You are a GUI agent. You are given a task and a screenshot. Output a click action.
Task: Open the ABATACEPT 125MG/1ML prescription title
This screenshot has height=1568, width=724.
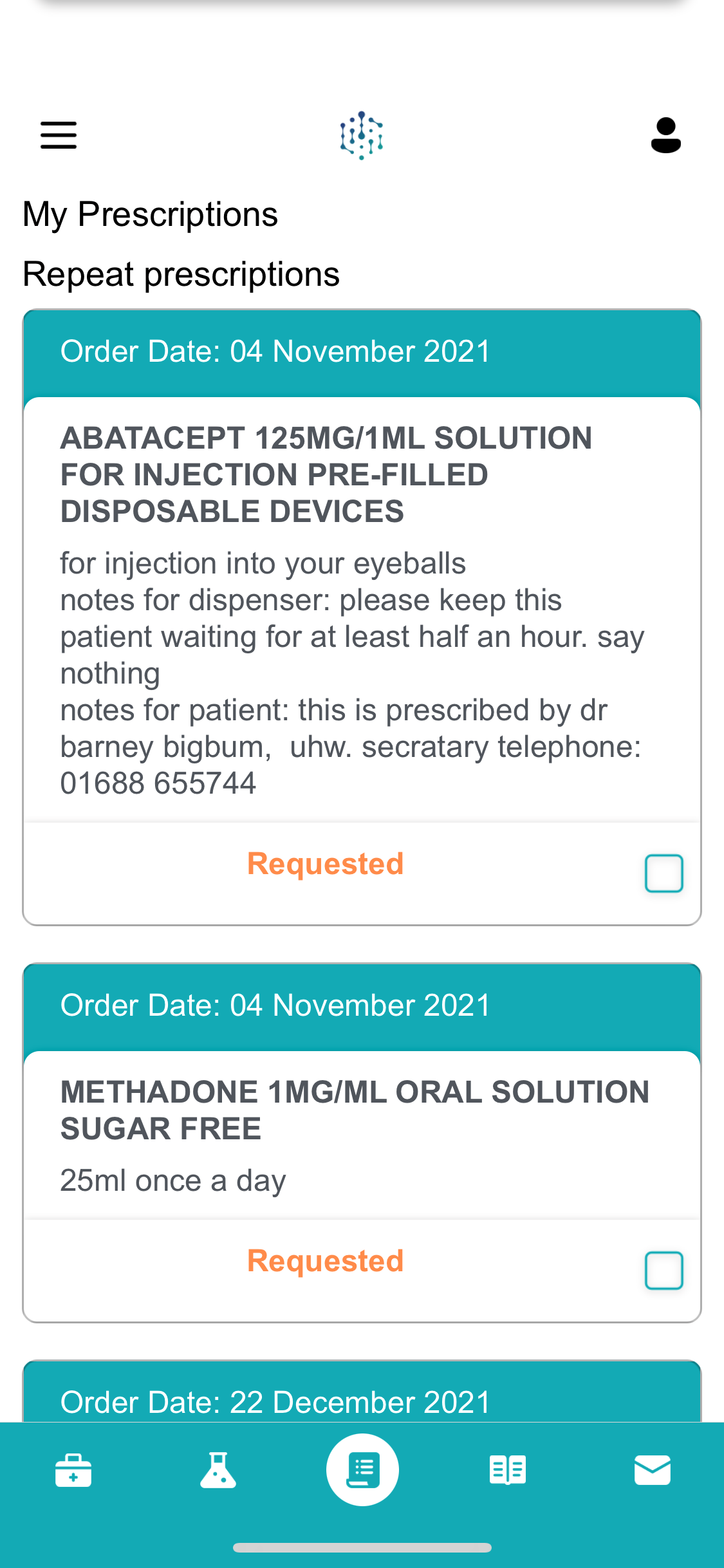coord(326,474)
